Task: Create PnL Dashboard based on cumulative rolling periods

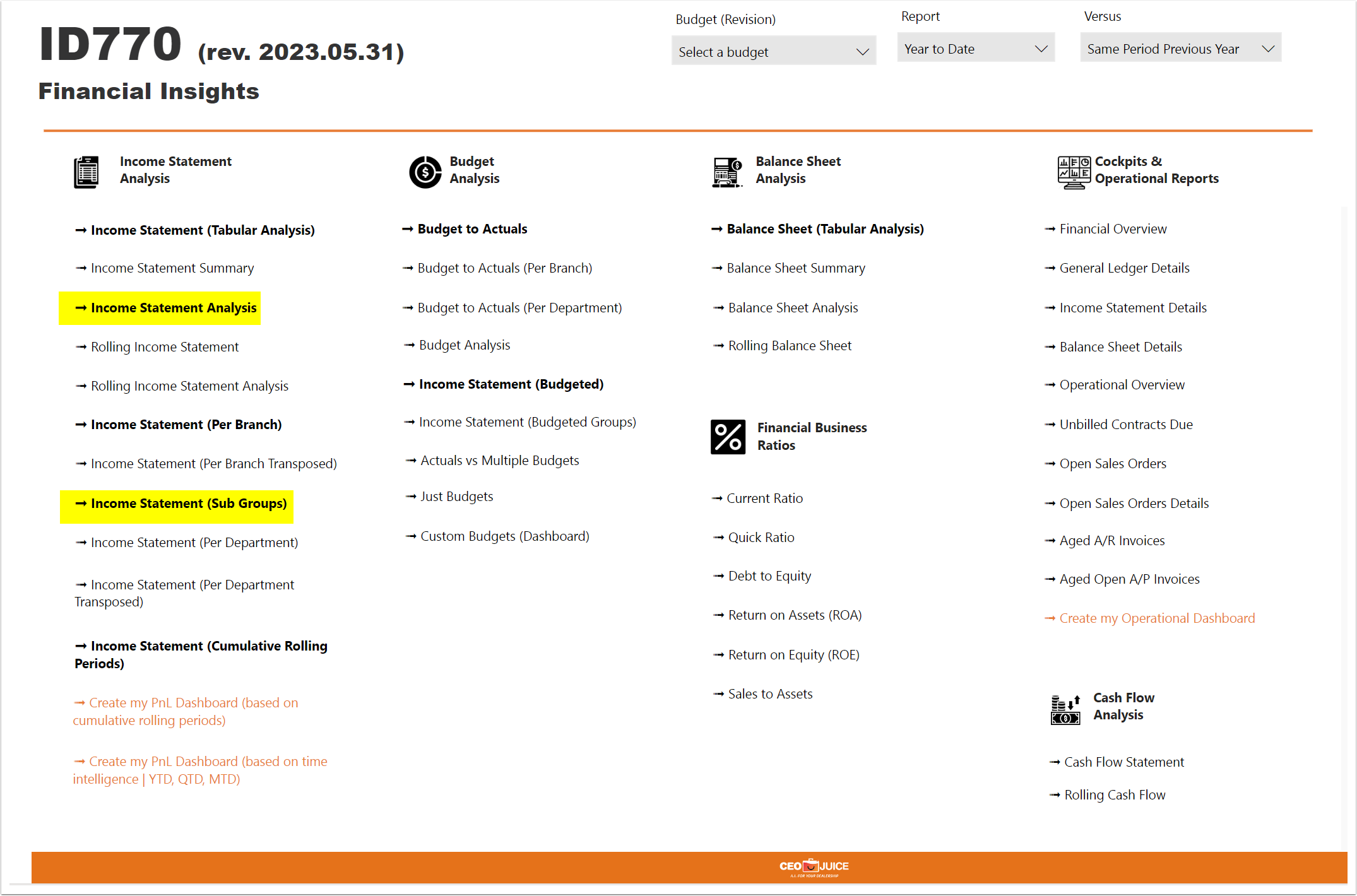Action: click(x=186, y=712)
